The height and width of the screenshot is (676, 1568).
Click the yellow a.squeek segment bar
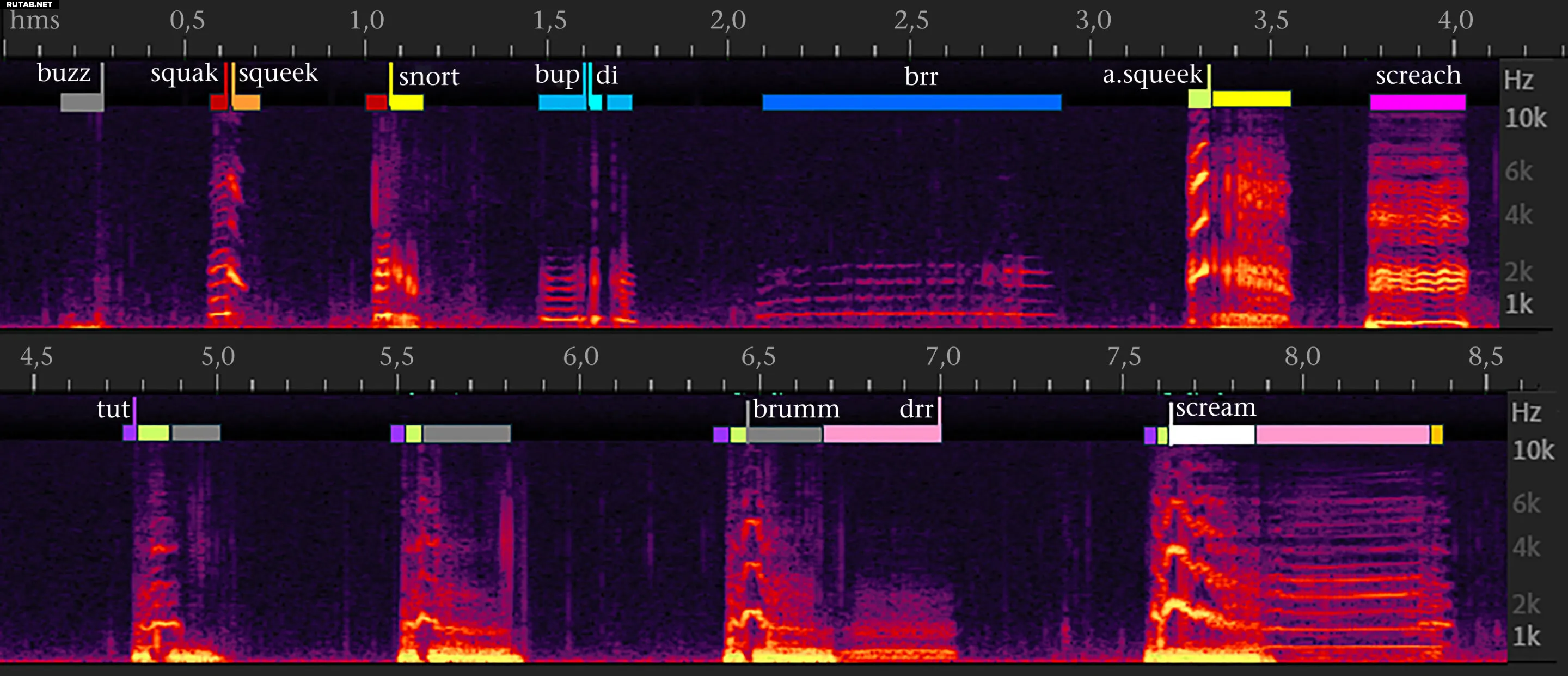pyautogui.click(x=1251, y=99)
